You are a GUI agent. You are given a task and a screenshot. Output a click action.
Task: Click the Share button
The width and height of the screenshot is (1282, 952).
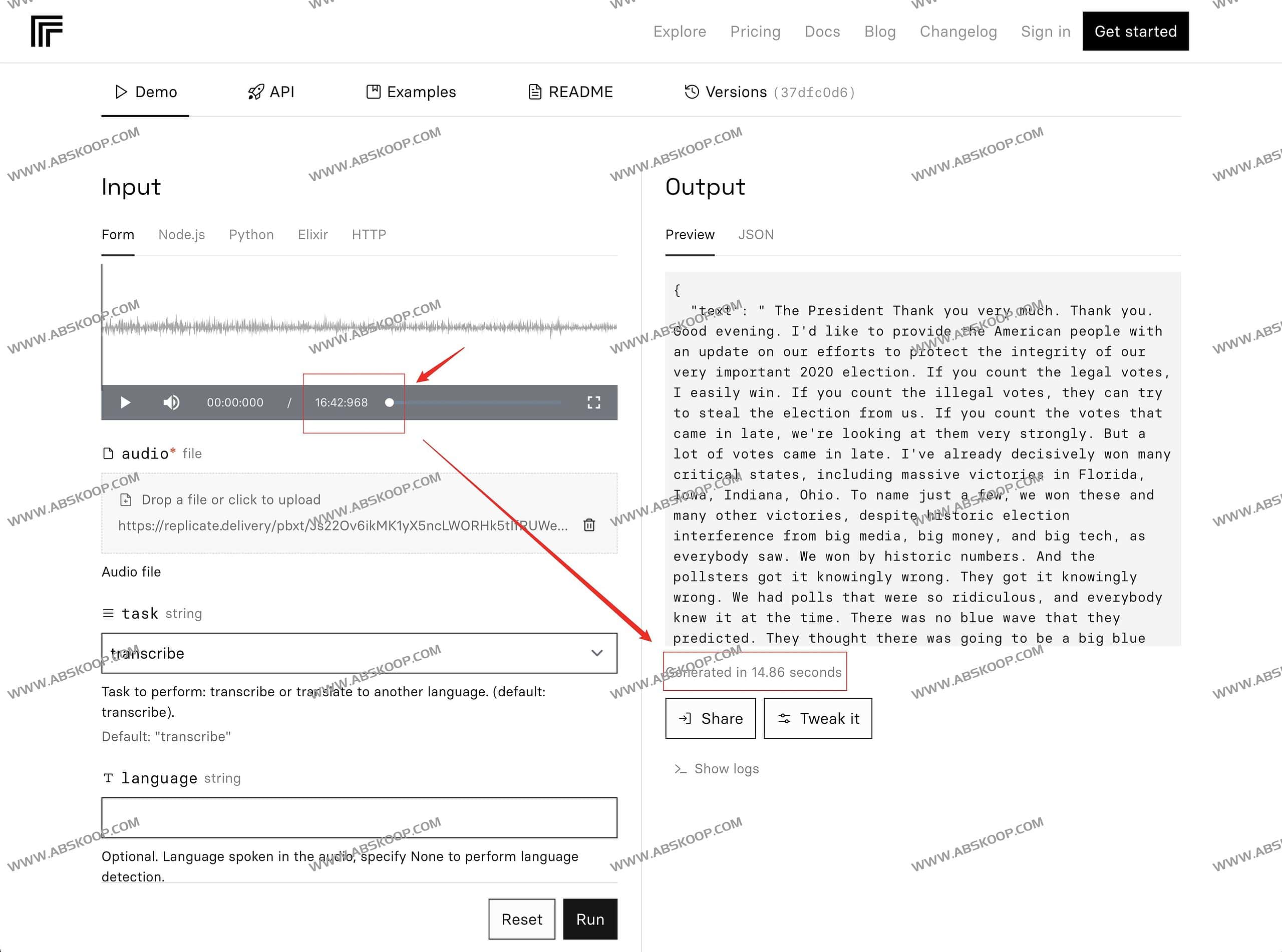click(x=710, y=719)
